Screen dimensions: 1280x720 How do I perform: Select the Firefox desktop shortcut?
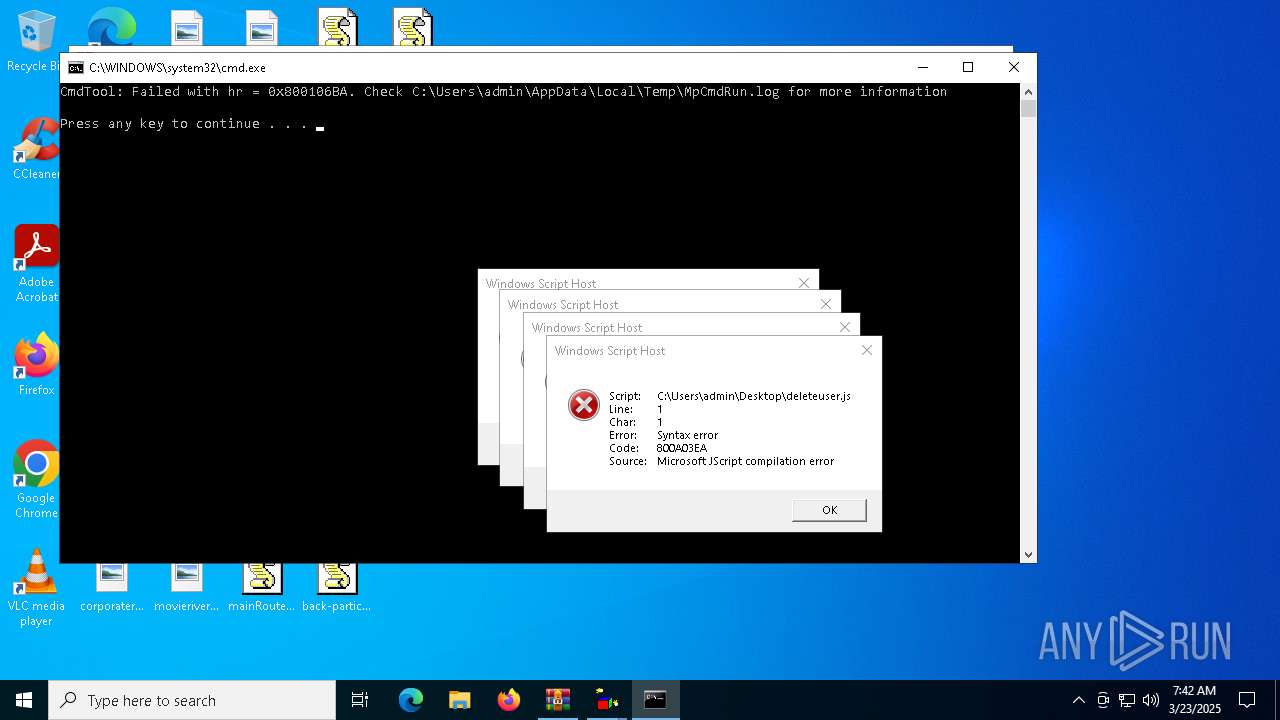(x=36, y=365)
